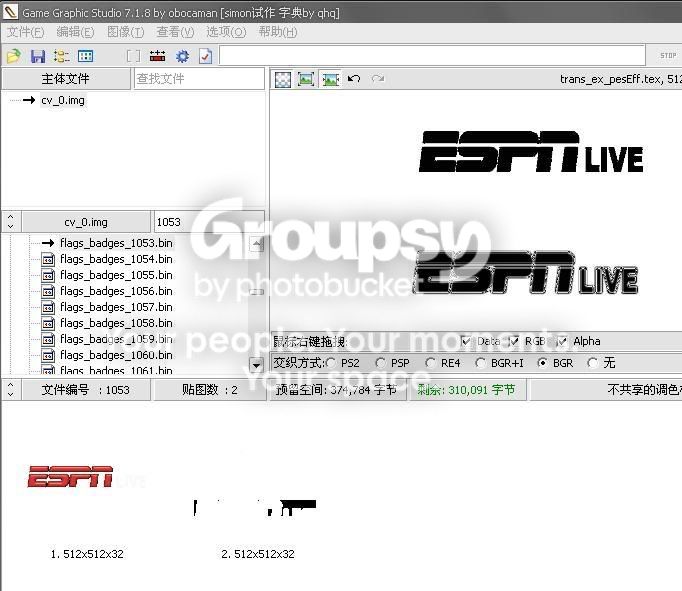
Task: Click the redo arrow icon
Action: click(x=378, y=79)
